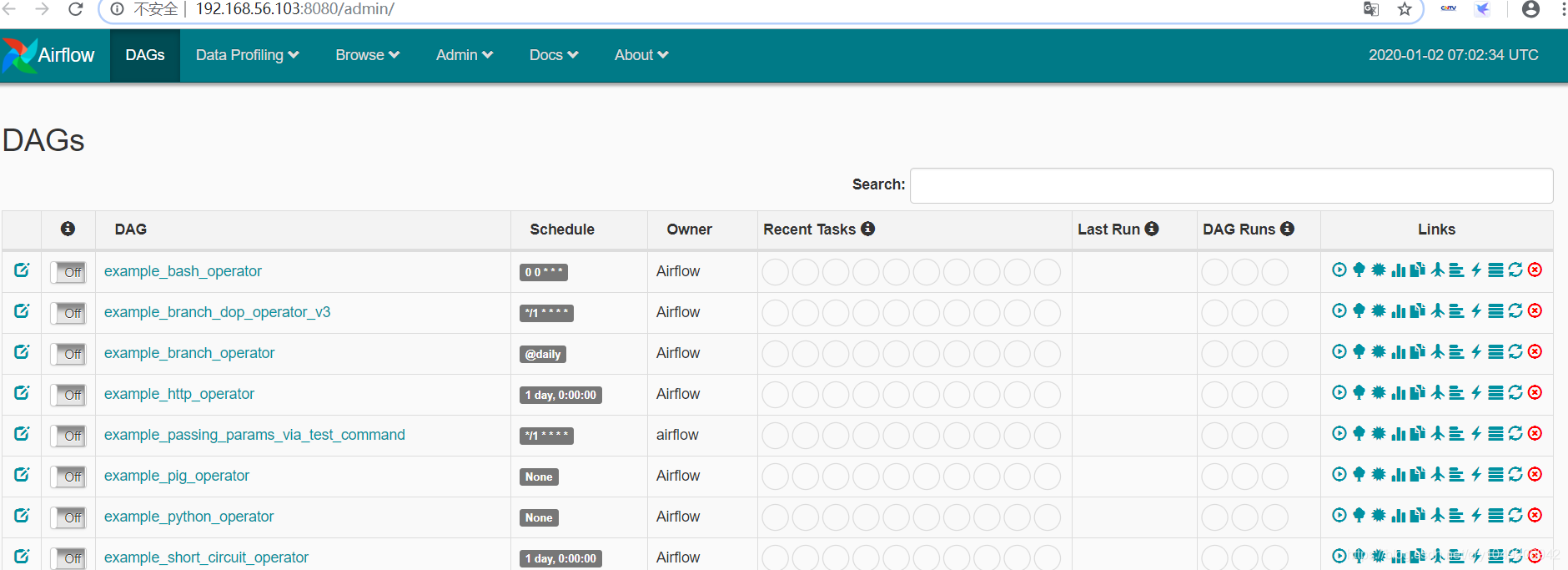Open Logs icon for example_bash_operator
Image resolution: width=1568 pixels, height=570 pixels.
pyautogui.click(x=1495, y=270)
